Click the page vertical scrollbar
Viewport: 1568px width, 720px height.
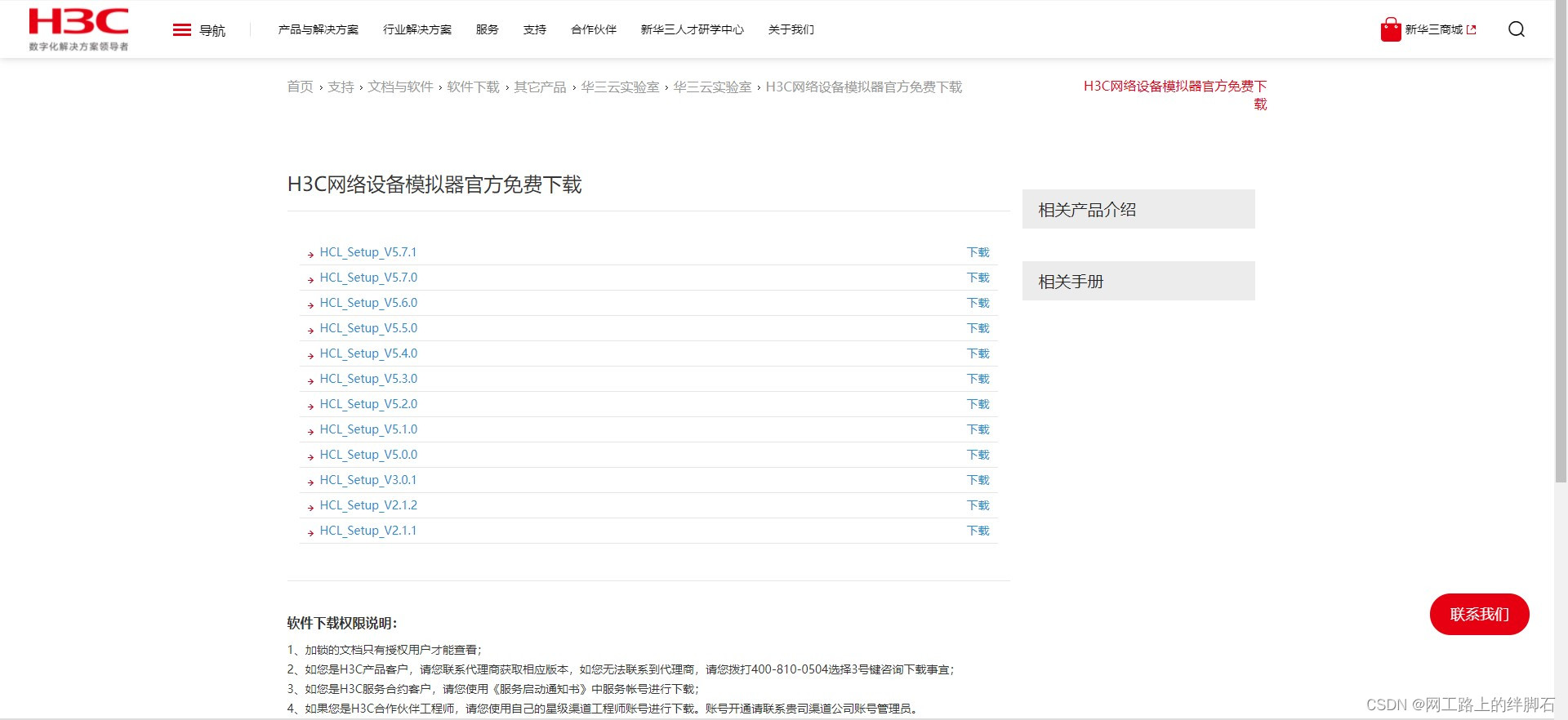[1561, 242]
